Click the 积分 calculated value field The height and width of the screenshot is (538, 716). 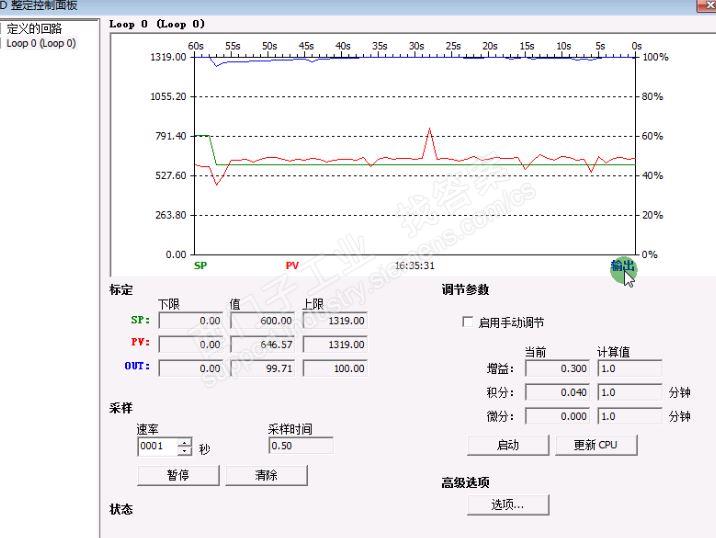[x=629, y=392]
